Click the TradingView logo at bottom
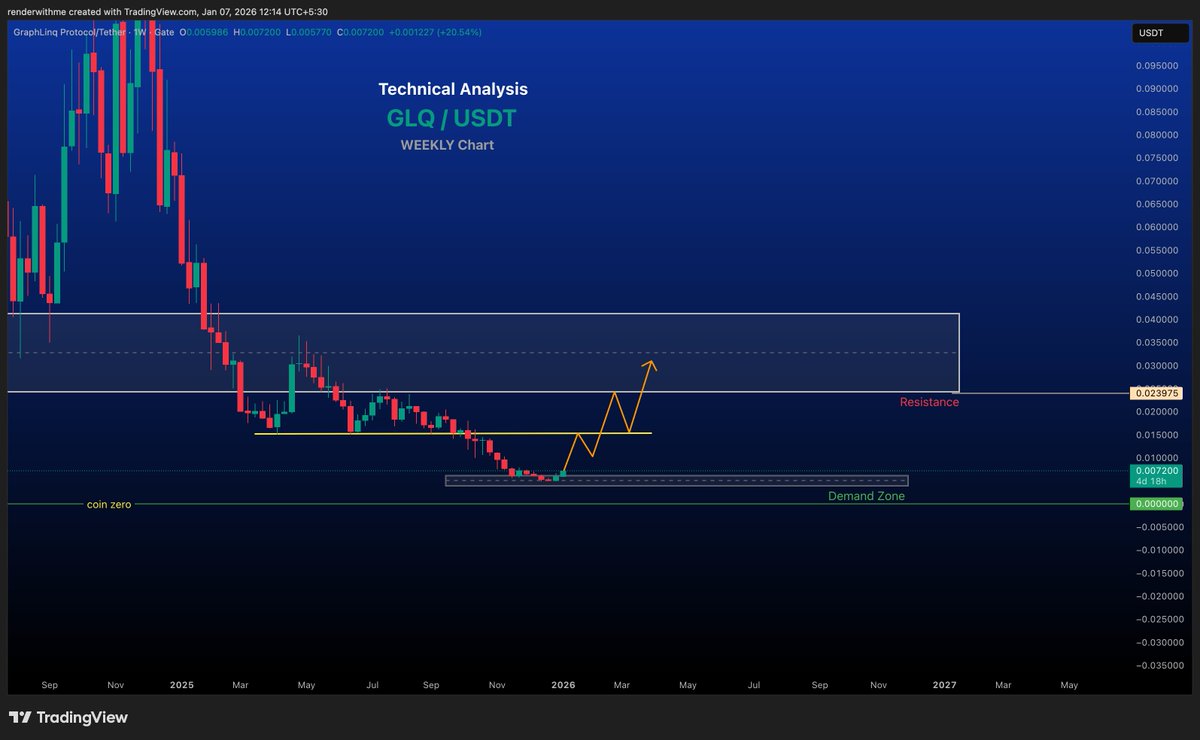 68,717
